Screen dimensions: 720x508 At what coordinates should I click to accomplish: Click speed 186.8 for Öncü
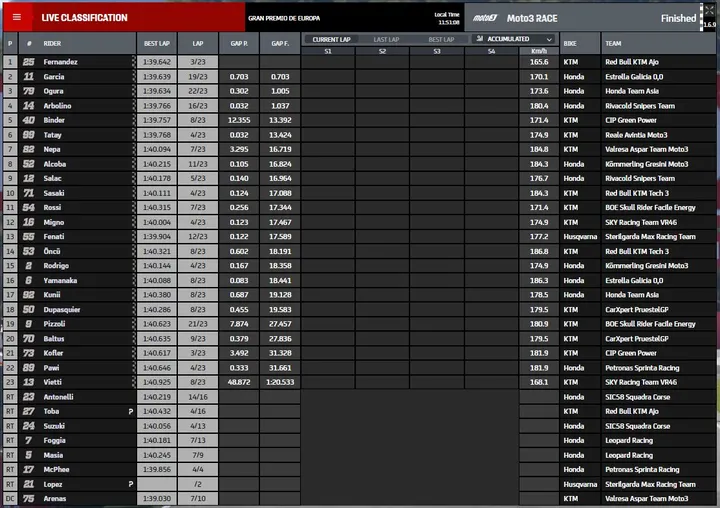point(539,251)
